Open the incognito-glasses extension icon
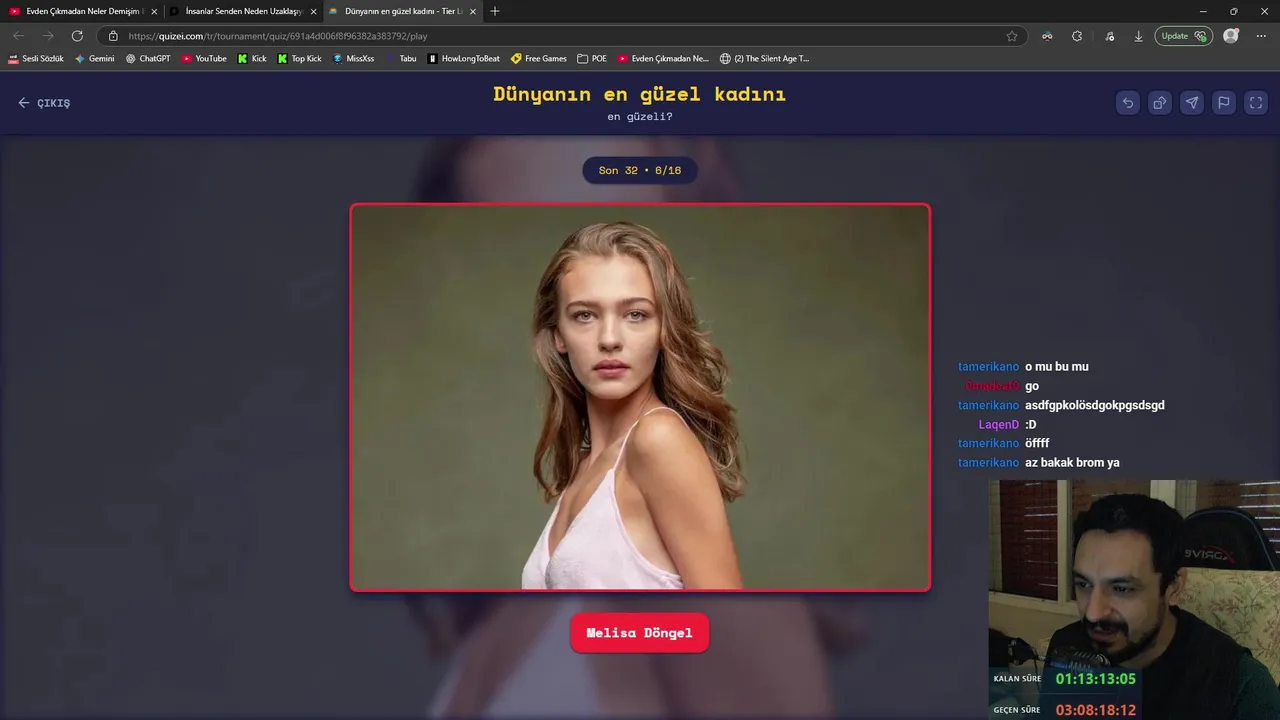Image resolution: width=1280 pixels, height=720 pixels. pos(1047,36)
